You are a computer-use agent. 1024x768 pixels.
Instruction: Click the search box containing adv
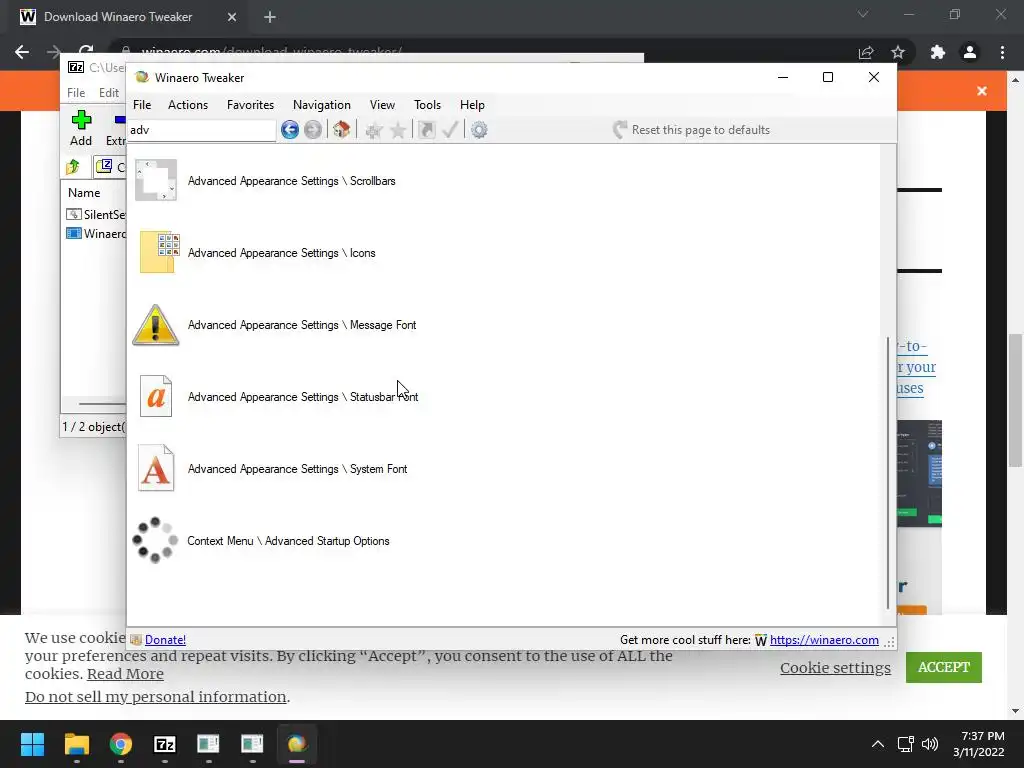tap(202, 130)
